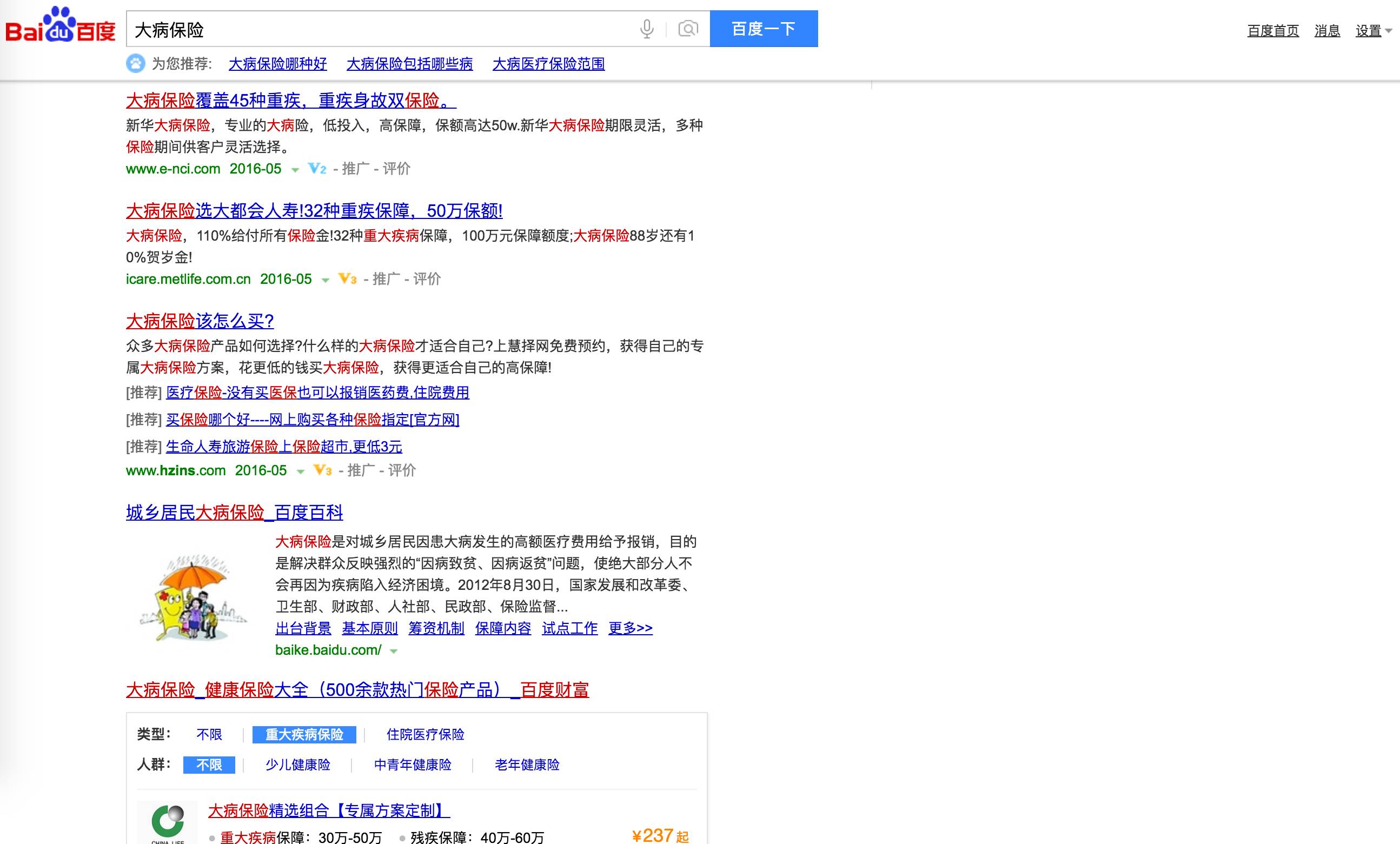Focus the search box containing 大病保险
Viewport: 1400px width, 844px height.
pyautogui.click(x=381, y=29)
